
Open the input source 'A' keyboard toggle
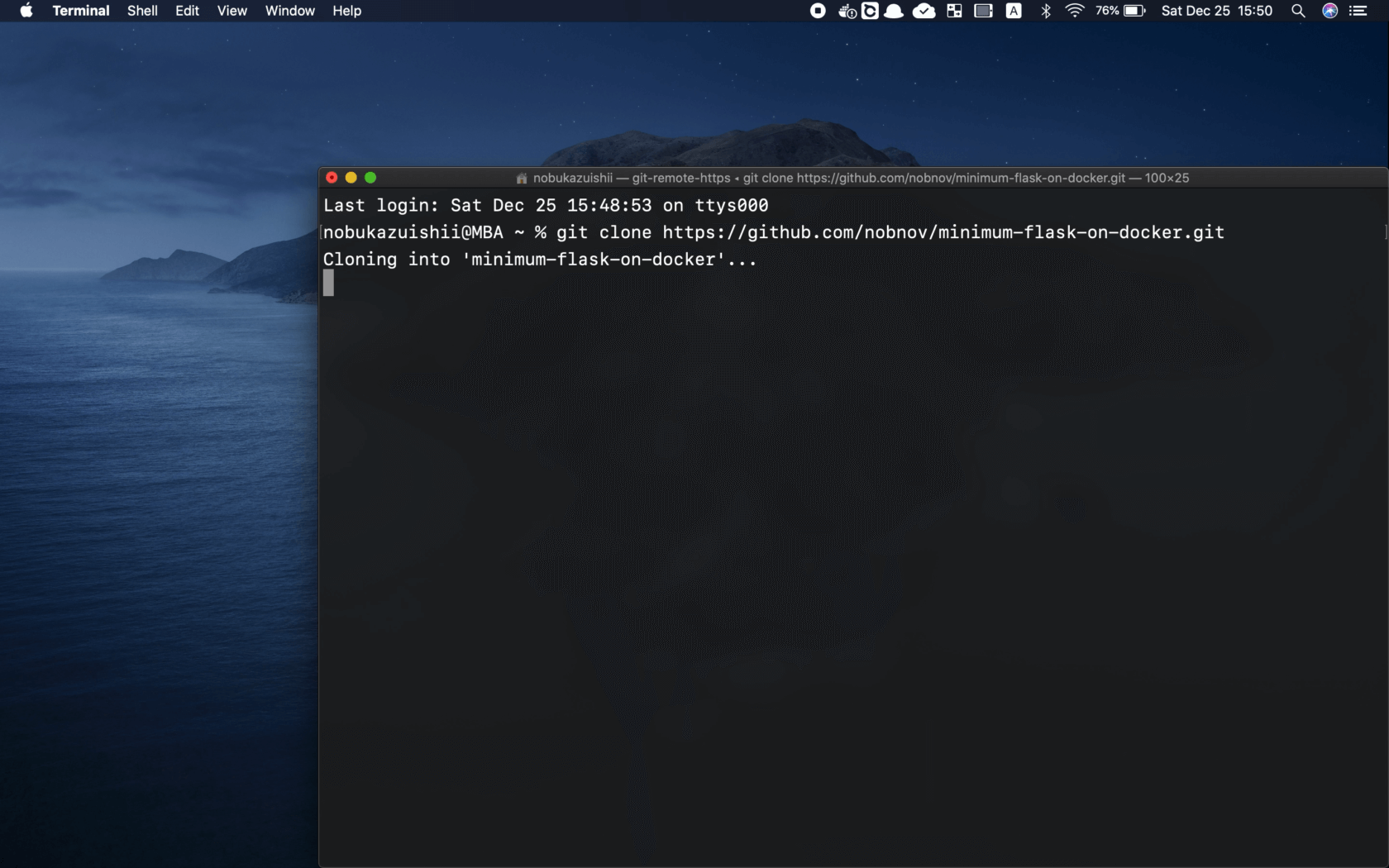click(x=1014, y=11)
